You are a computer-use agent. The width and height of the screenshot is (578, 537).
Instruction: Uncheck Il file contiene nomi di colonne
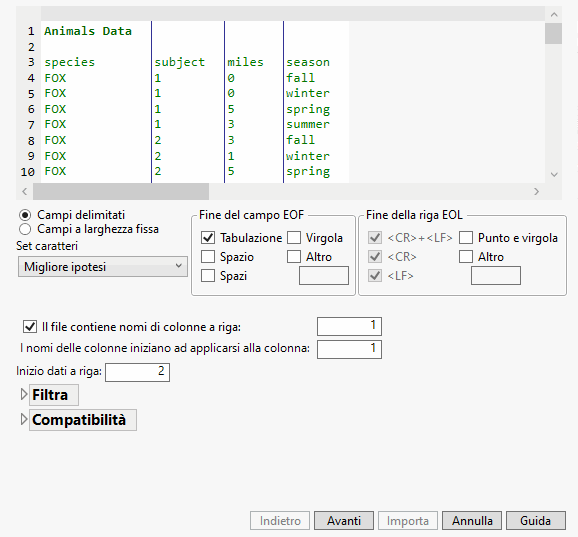point(30,327)
